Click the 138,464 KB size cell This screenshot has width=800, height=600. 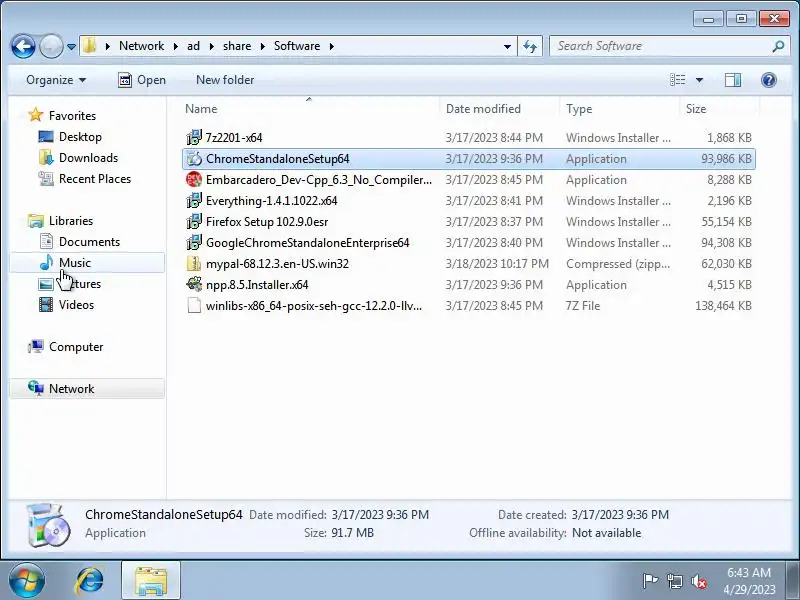pyautogui.click(x=723, y=306)
